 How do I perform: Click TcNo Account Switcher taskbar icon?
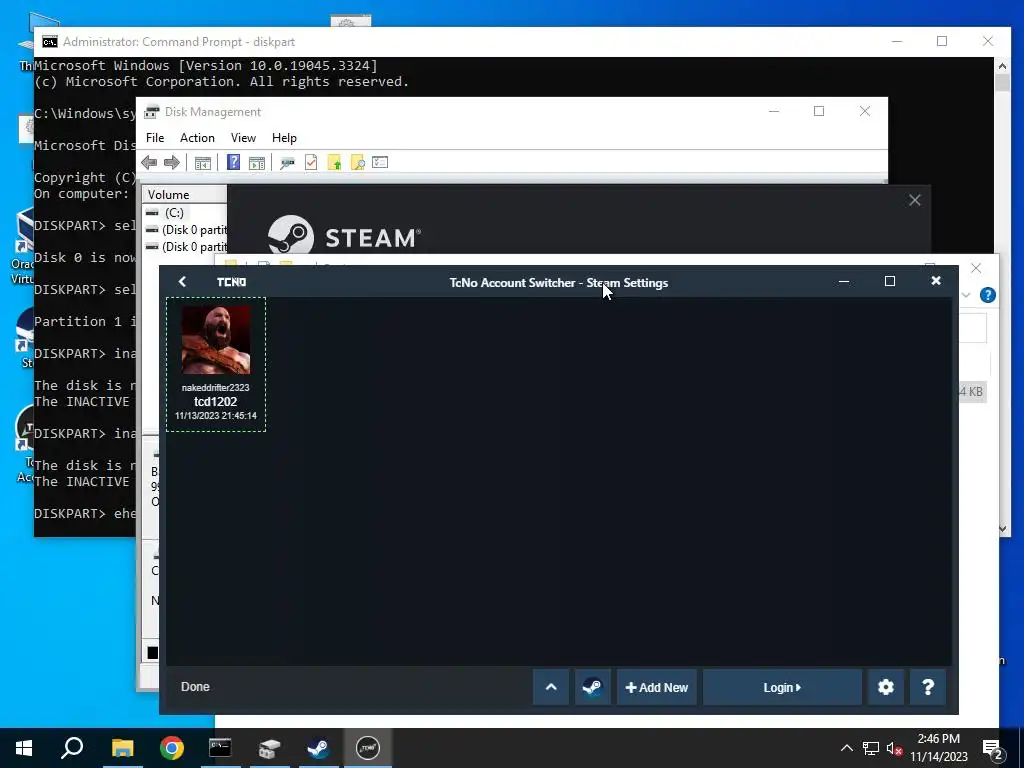368,748
